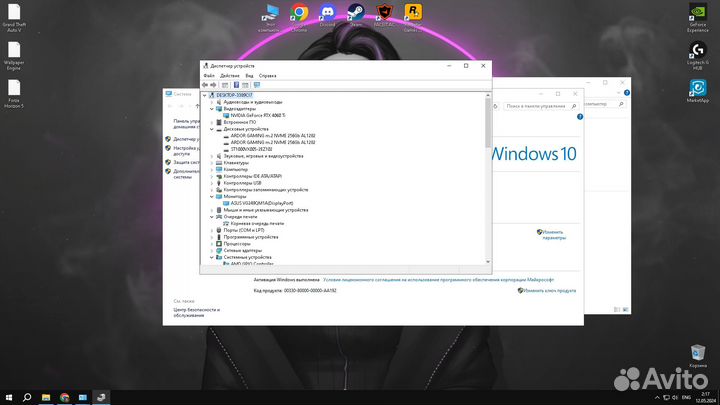This screenshot has width=720, height=405.
Task: Click the help icon in System window
Action: click(x=580, y=117)
